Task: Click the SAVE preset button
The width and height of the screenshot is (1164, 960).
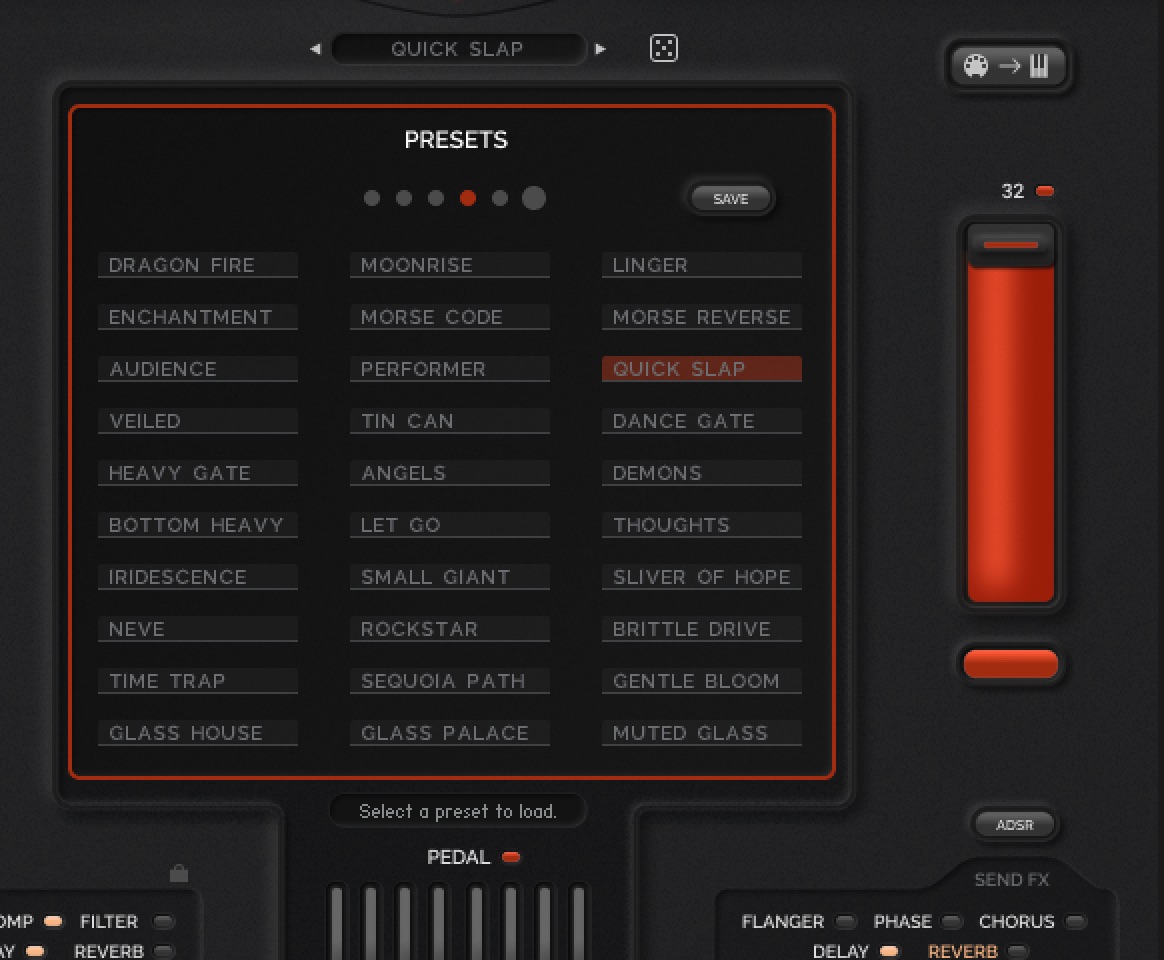Action: pyautogui.click(x=730, y=199)
